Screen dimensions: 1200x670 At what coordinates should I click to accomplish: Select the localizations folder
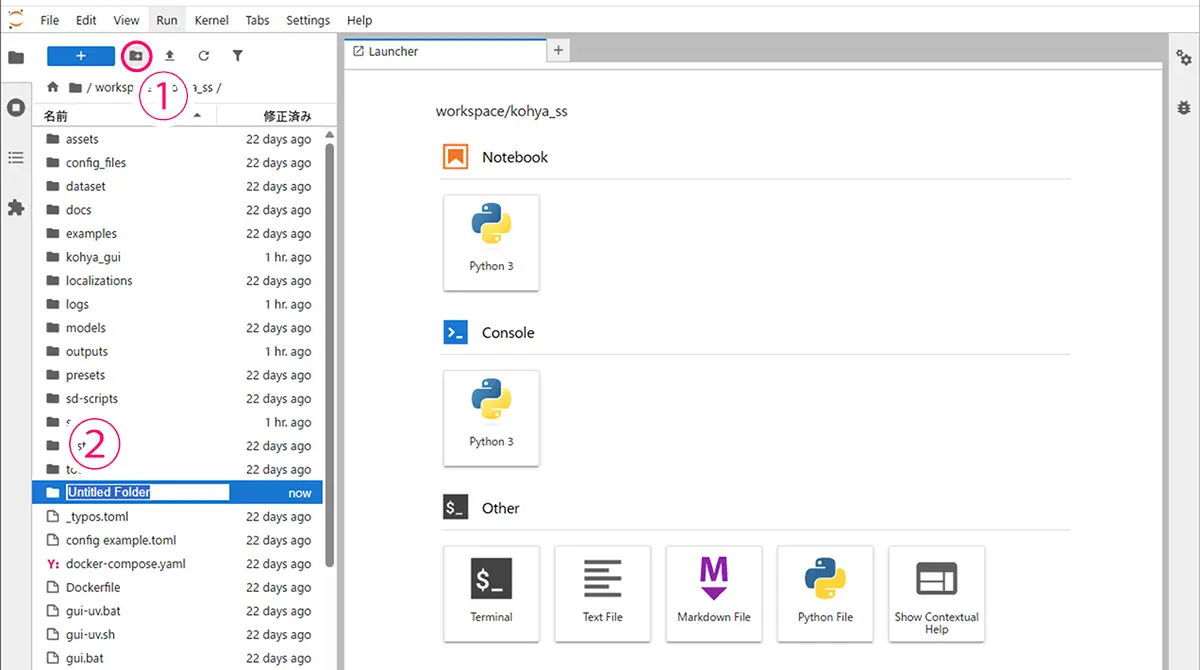[178, 281]
